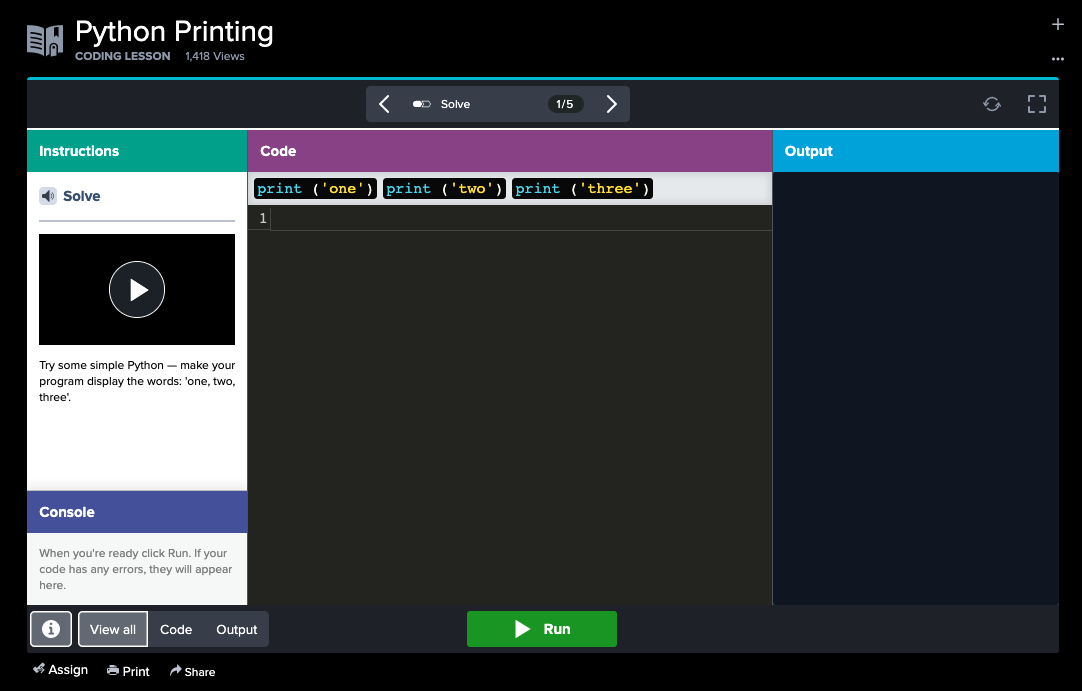Click the purple Code panel header
1082x691 pixels.
pos(510,151)
